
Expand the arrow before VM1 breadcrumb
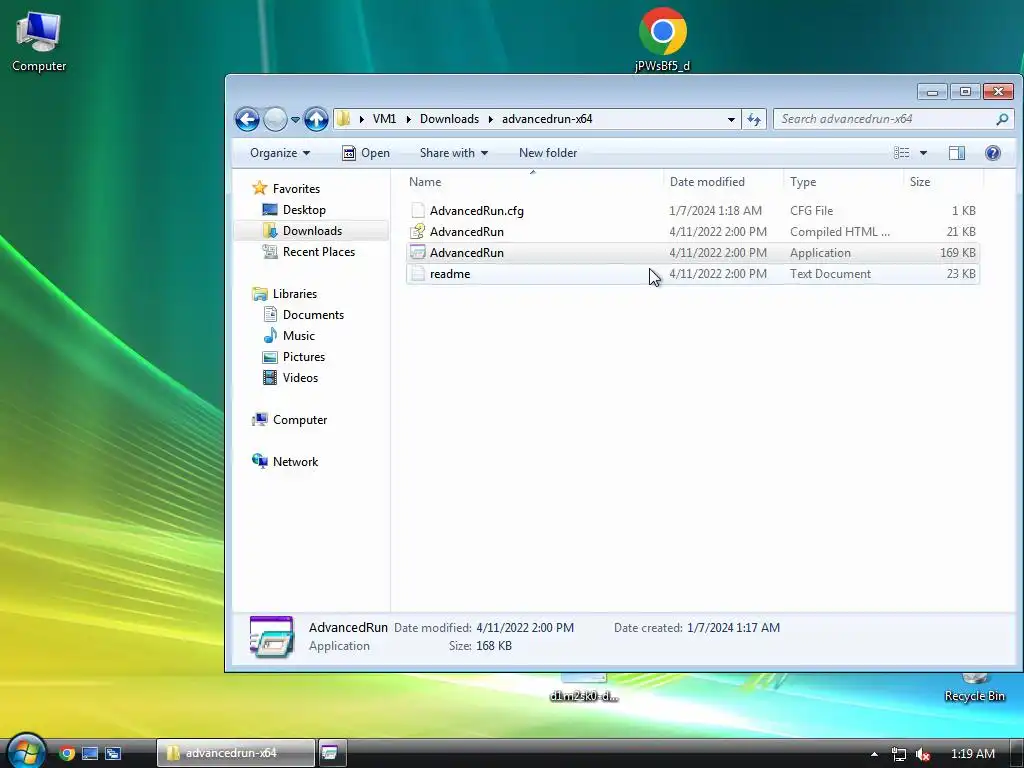pyautogui.click(x=361, y=120)
